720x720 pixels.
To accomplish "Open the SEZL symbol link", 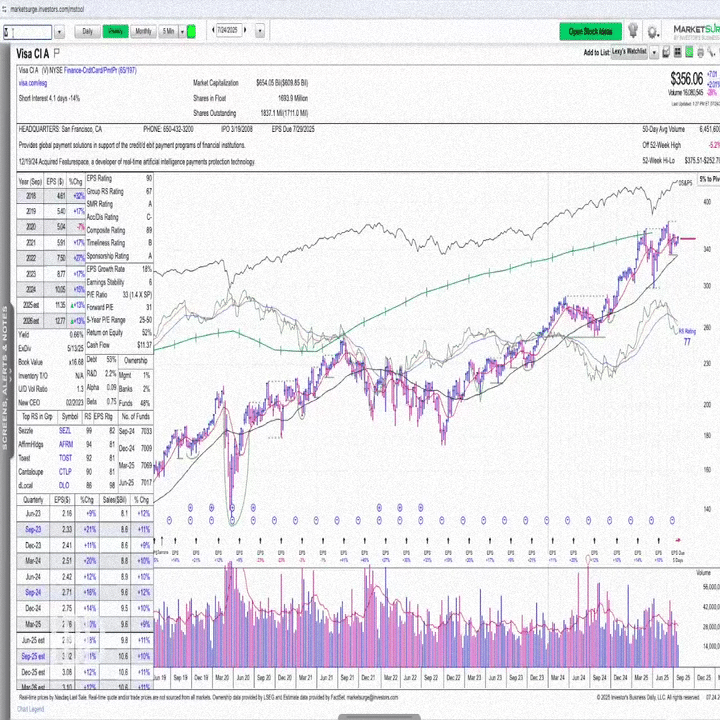I will (65, 431).
